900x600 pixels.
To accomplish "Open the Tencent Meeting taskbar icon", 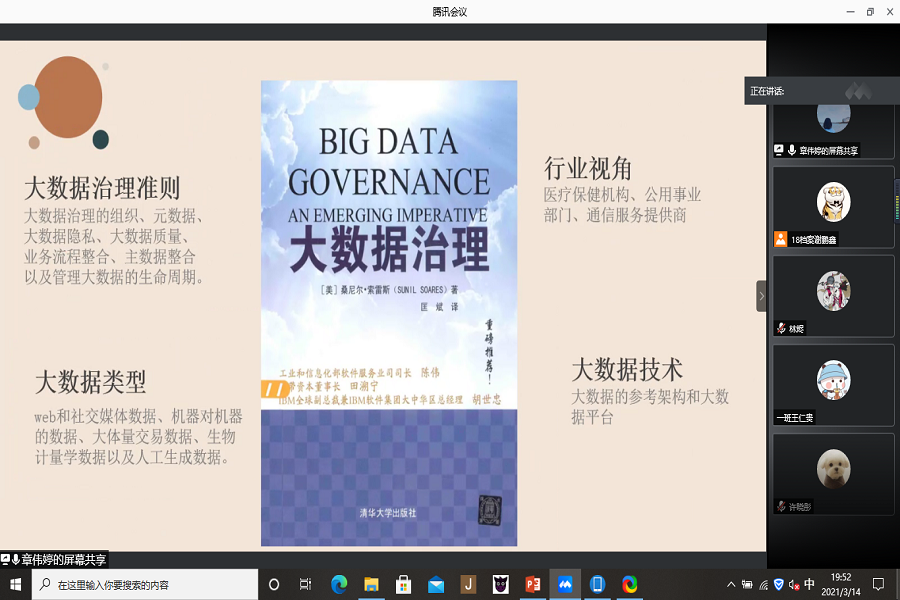I will [565, 584].
